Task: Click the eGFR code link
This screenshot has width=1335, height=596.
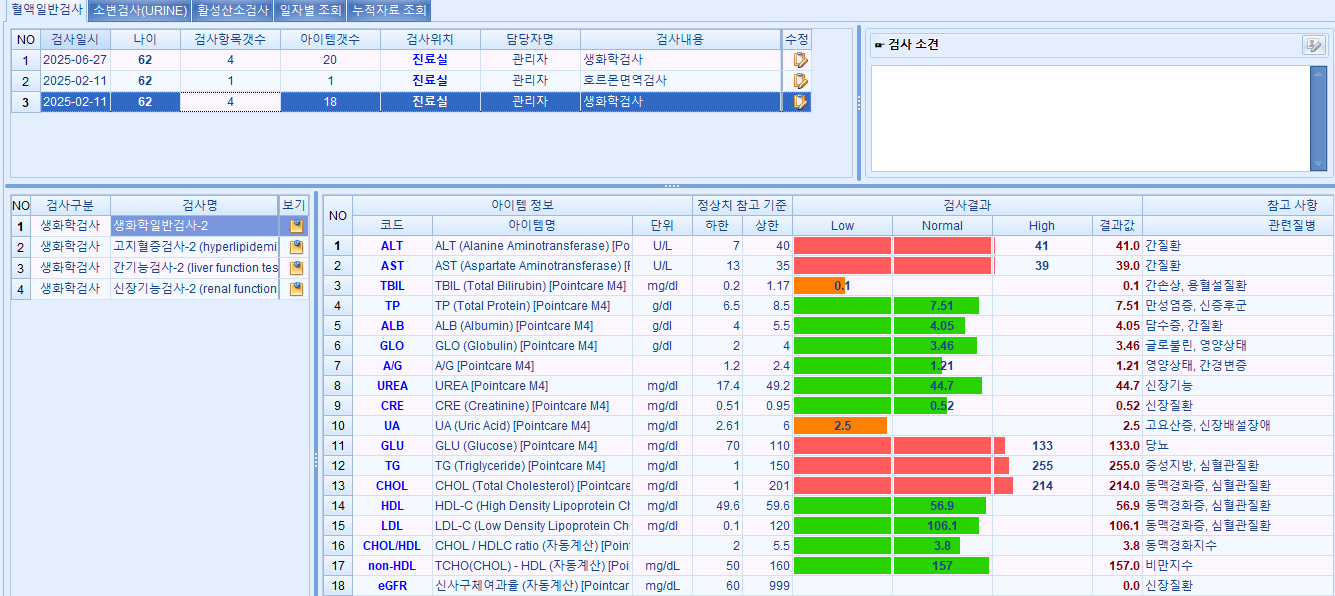Action: [391, 585]
